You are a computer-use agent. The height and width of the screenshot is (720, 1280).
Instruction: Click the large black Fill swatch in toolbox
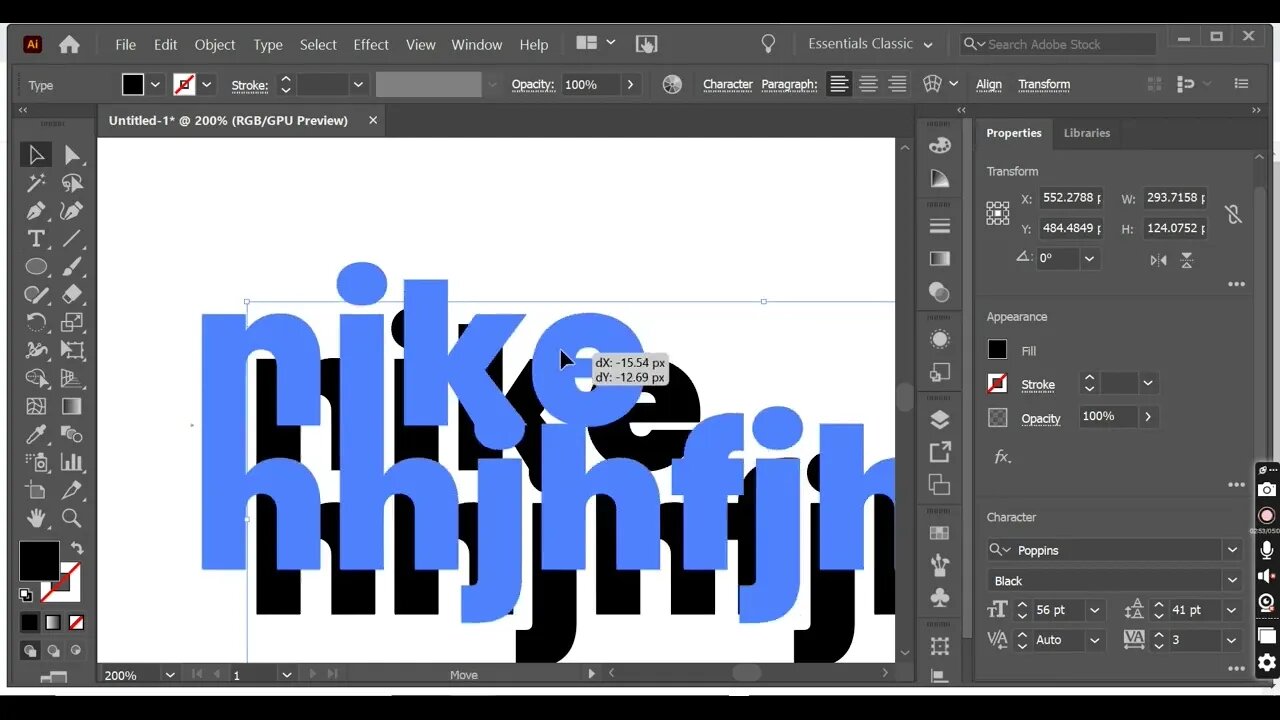tap(39, 561)
